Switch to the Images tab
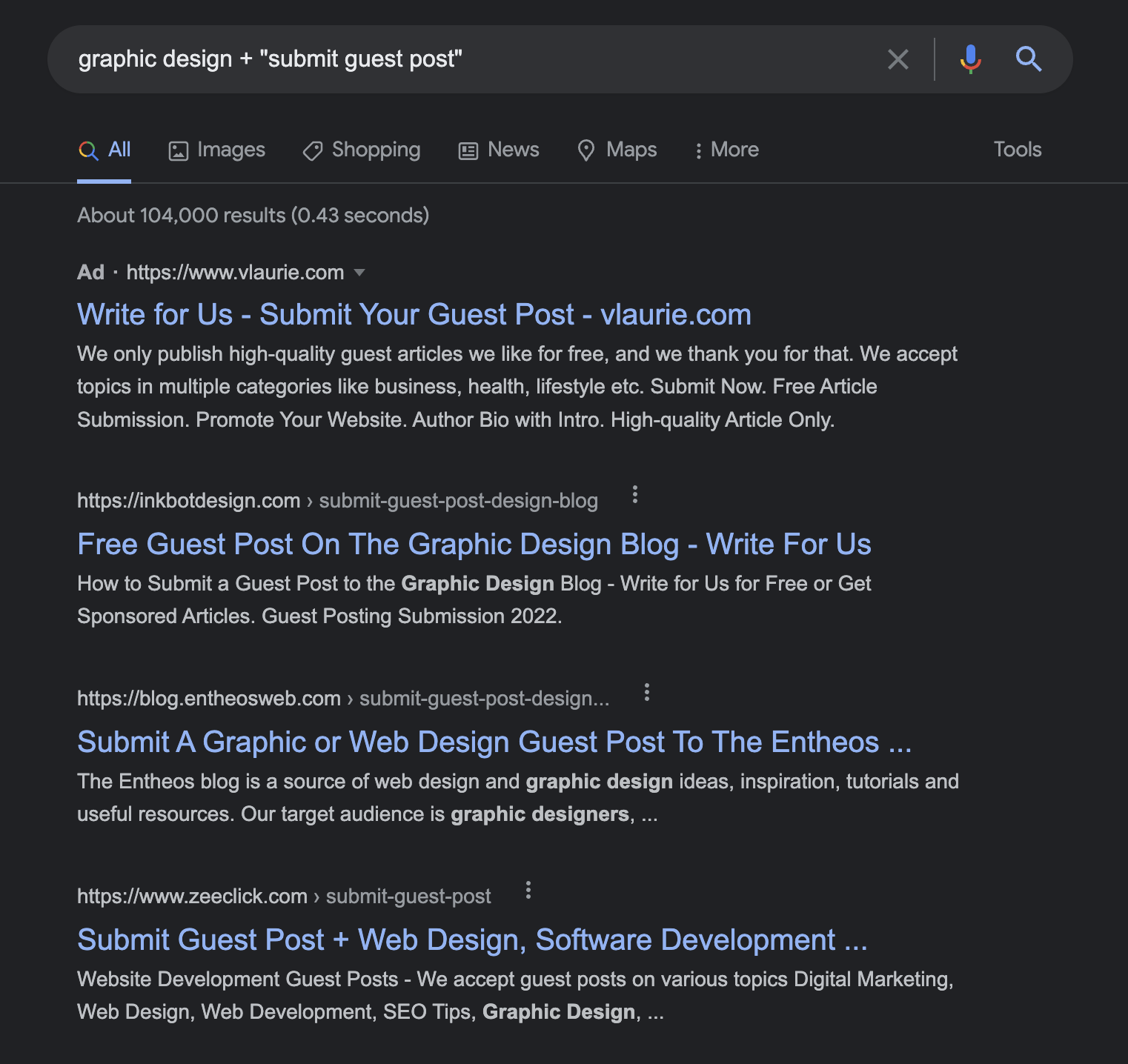The height and width of the screenshot is (1064, 1128). click(217, 150)
